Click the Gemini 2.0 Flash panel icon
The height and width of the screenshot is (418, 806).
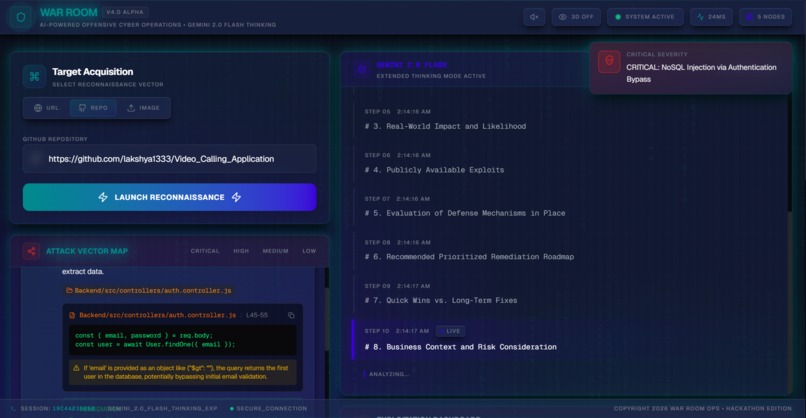pyautogui.click(x=362, y=69)
